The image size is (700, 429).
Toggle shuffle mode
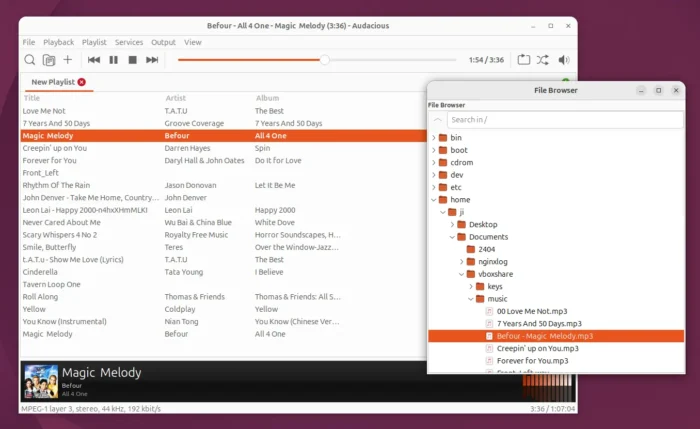(x=543, y=60)
